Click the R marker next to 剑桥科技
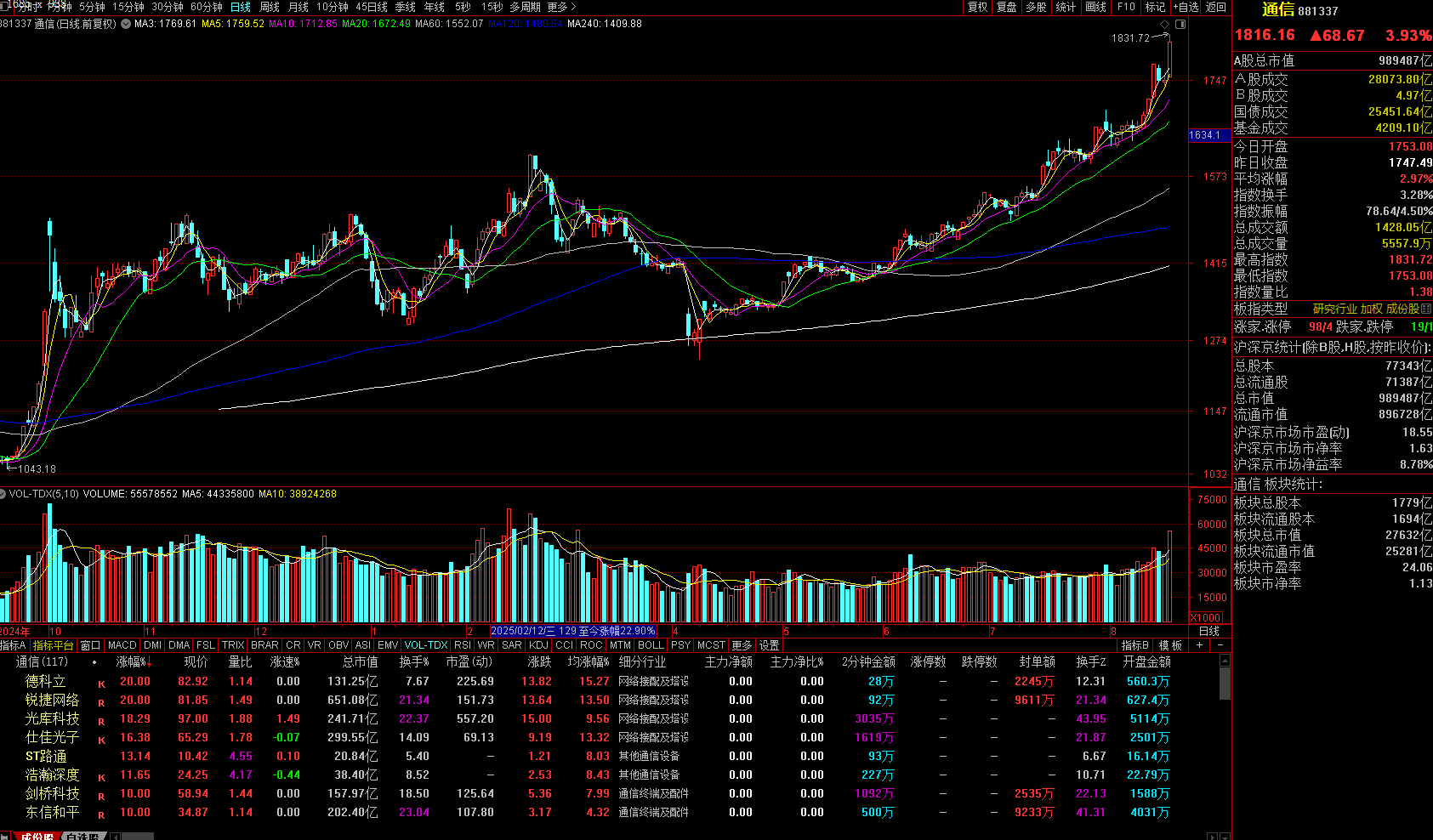 tap(101, 796)
